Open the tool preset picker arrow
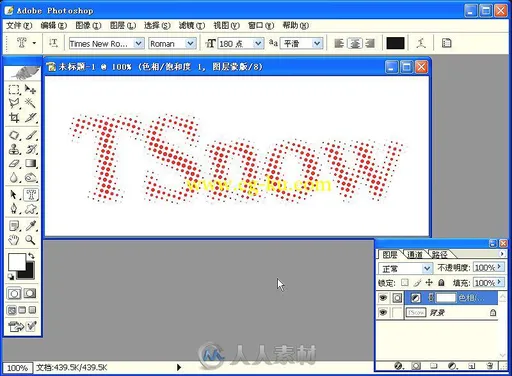This screenshot has height=376, width=512. click(x=34, y=43)
